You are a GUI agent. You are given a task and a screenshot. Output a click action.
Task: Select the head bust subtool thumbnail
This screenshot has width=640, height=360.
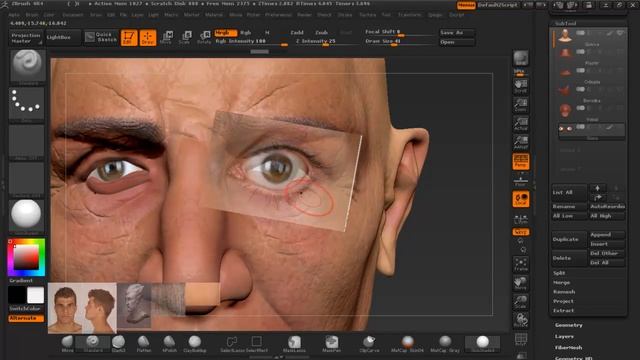pyautogui.click(x=565, y=35)
